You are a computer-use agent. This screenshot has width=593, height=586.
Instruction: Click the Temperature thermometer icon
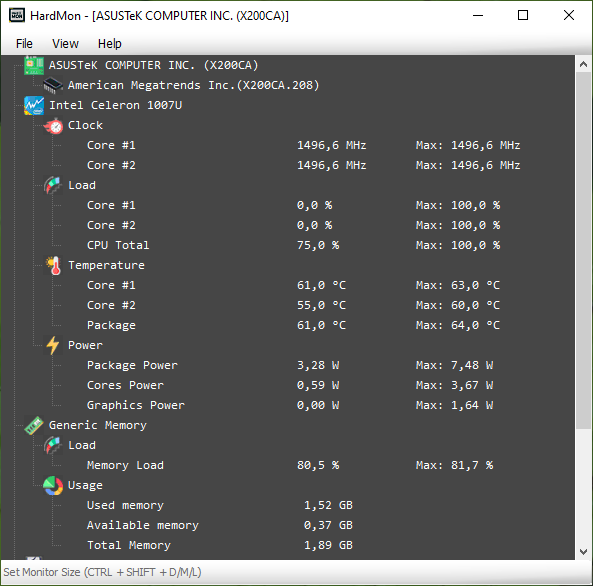(x=54, y=265)
